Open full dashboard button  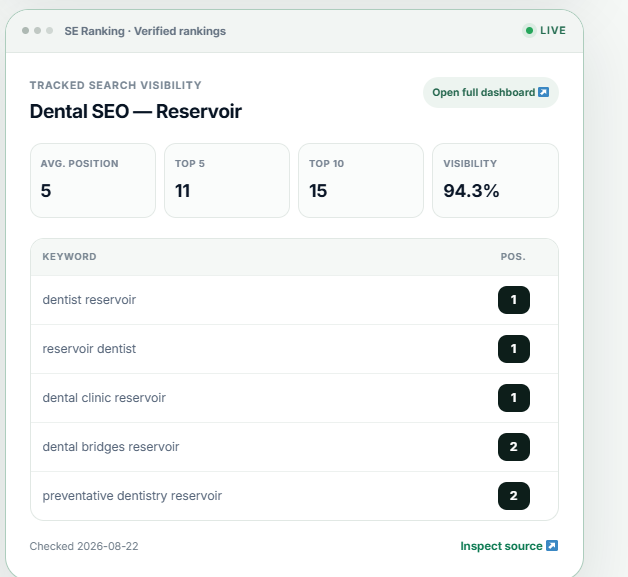(x=491, y=92)
